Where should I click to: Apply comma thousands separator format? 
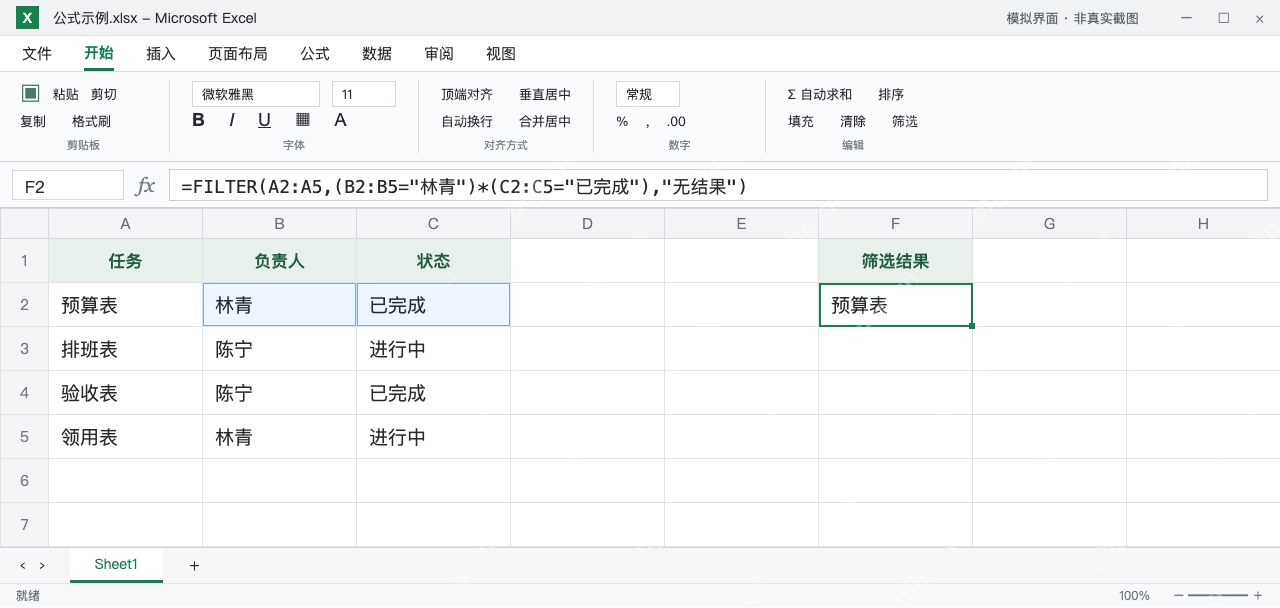(x=648, y=122)
